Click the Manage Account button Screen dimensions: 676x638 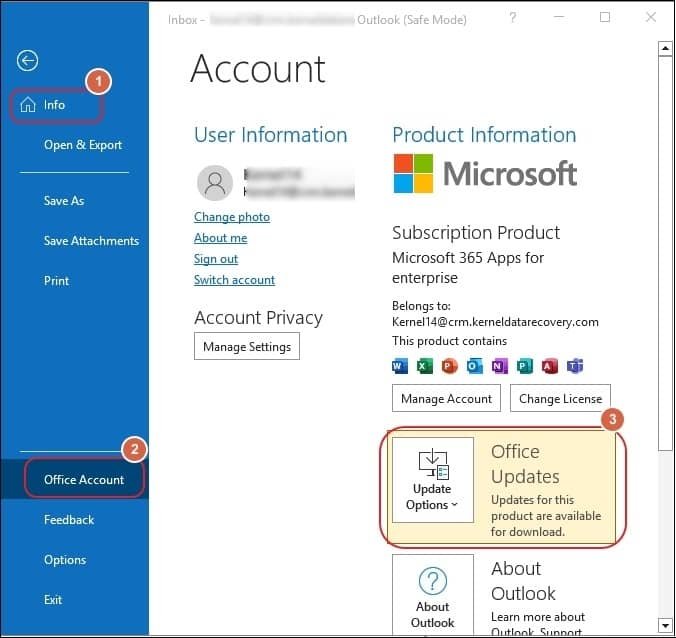pyautogui.click(x=446, y=398)
